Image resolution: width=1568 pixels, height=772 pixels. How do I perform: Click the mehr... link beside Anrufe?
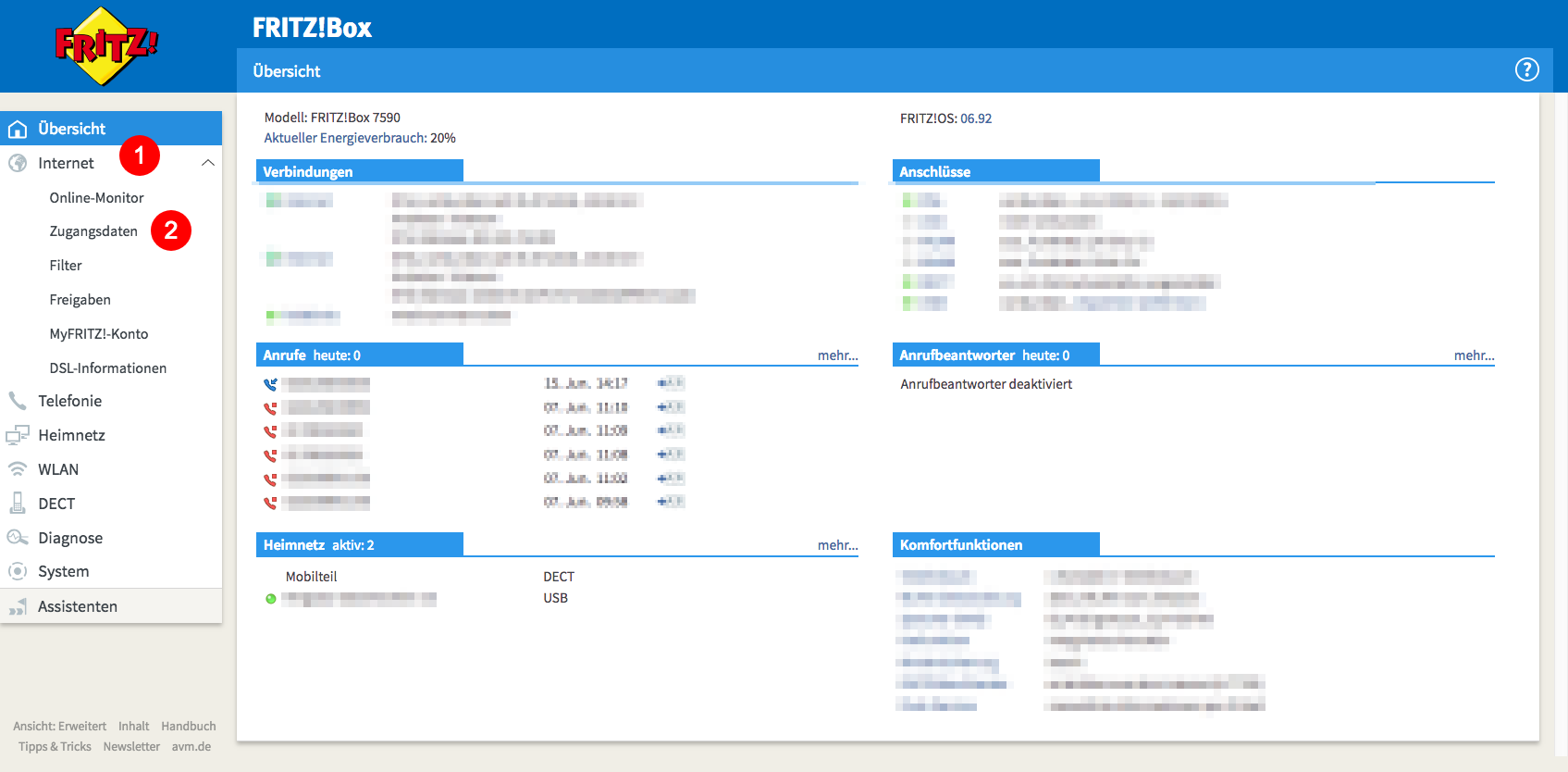pyautogui.click(x=838, y=355)
